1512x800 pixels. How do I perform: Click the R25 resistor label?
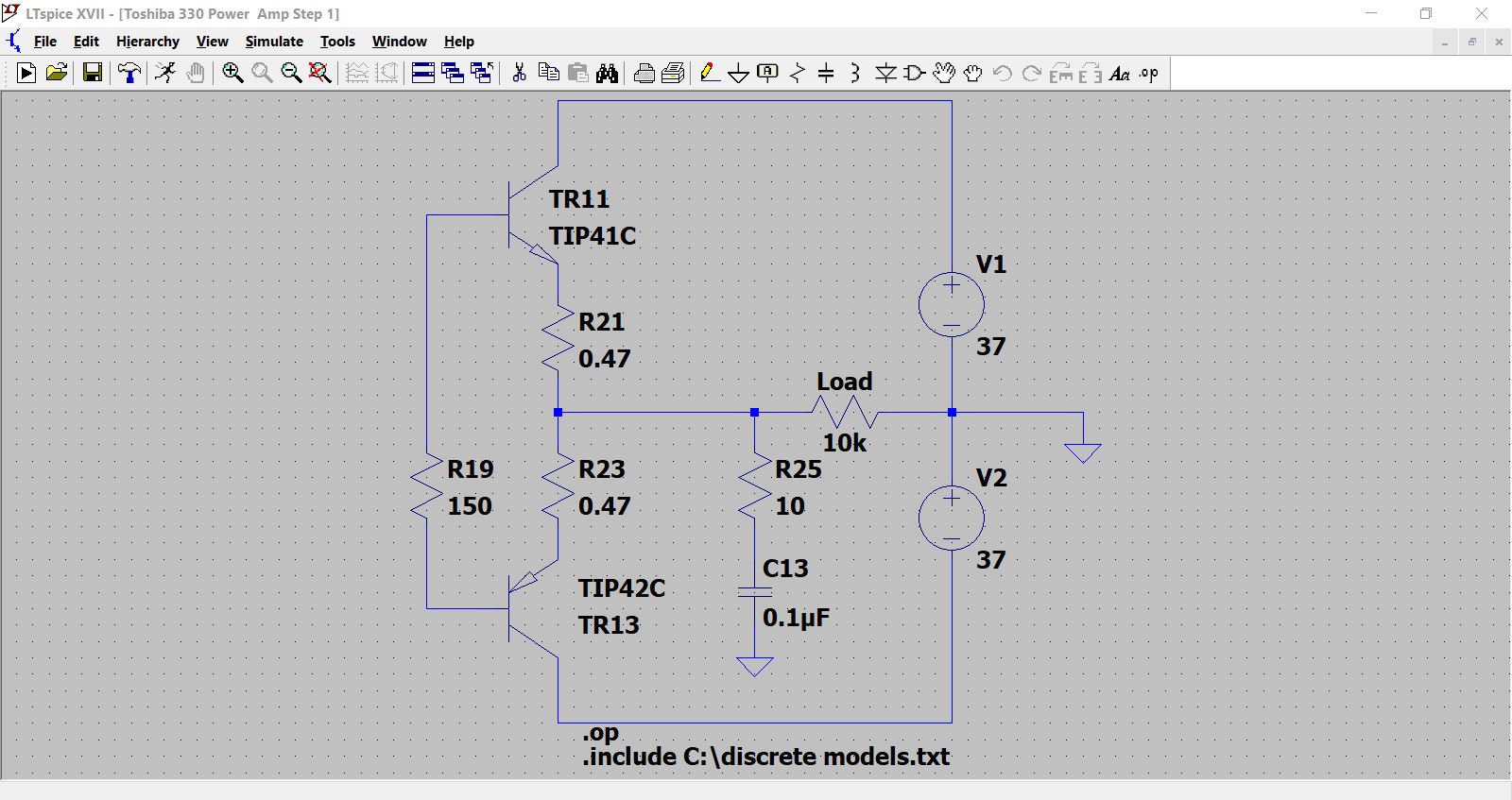coord(799,469)
